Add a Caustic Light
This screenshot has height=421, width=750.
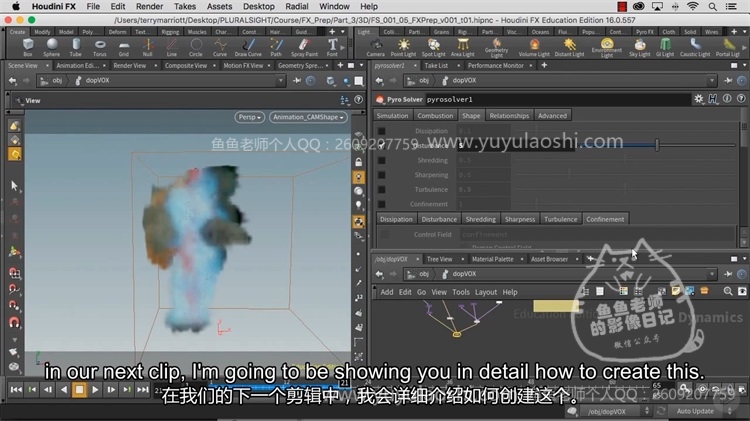(x=695, y=48)
